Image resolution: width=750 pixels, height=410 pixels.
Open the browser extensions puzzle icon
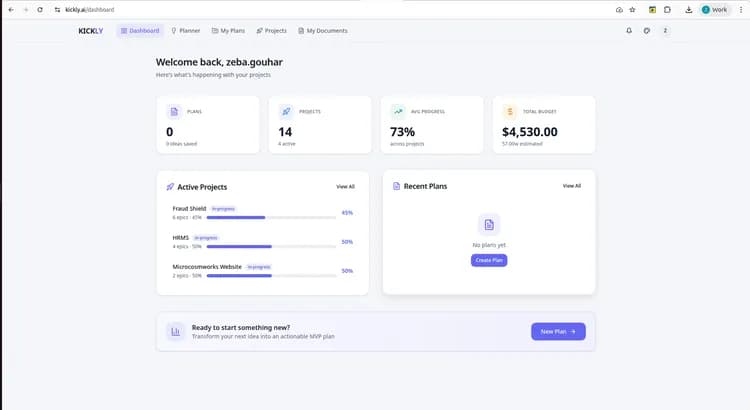pos(667,10)
